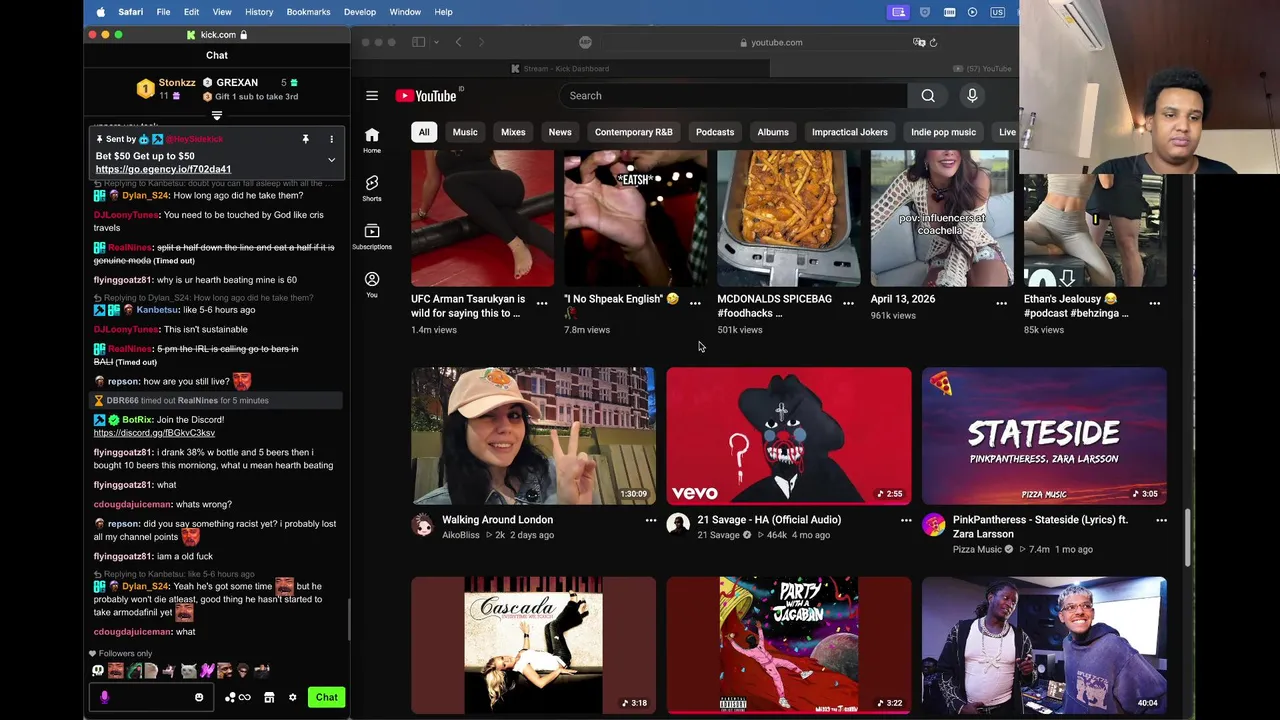
Task: Open the Party with a Jagaban thumbnail
Action: (x=789, y=646)
